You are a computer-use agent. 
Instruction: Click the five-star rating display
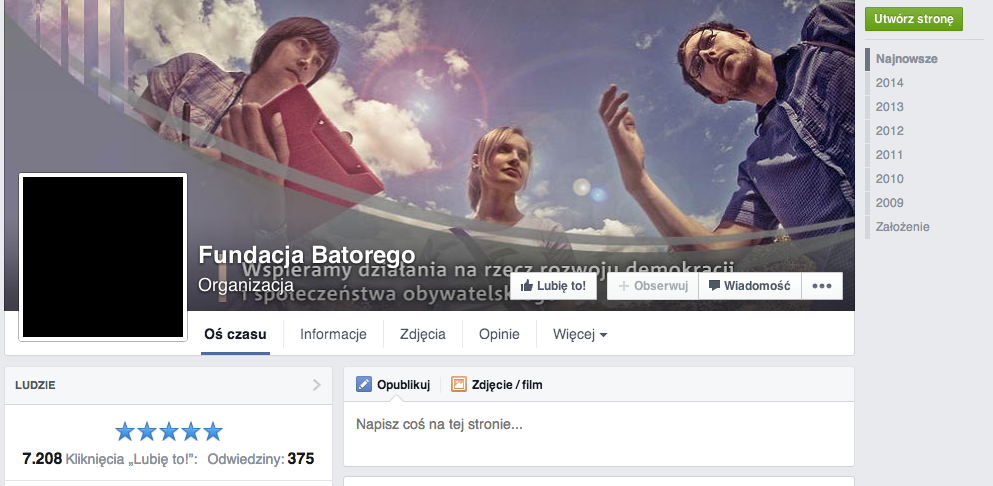click(168, 432)
